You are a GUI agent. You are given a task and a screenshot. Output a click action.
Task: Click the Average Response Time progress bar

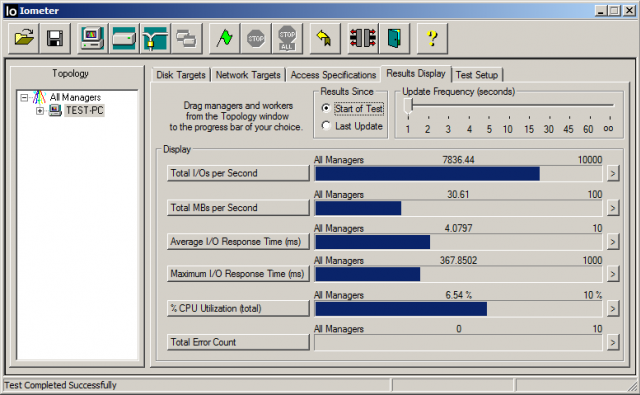click(x=458, y=242)
